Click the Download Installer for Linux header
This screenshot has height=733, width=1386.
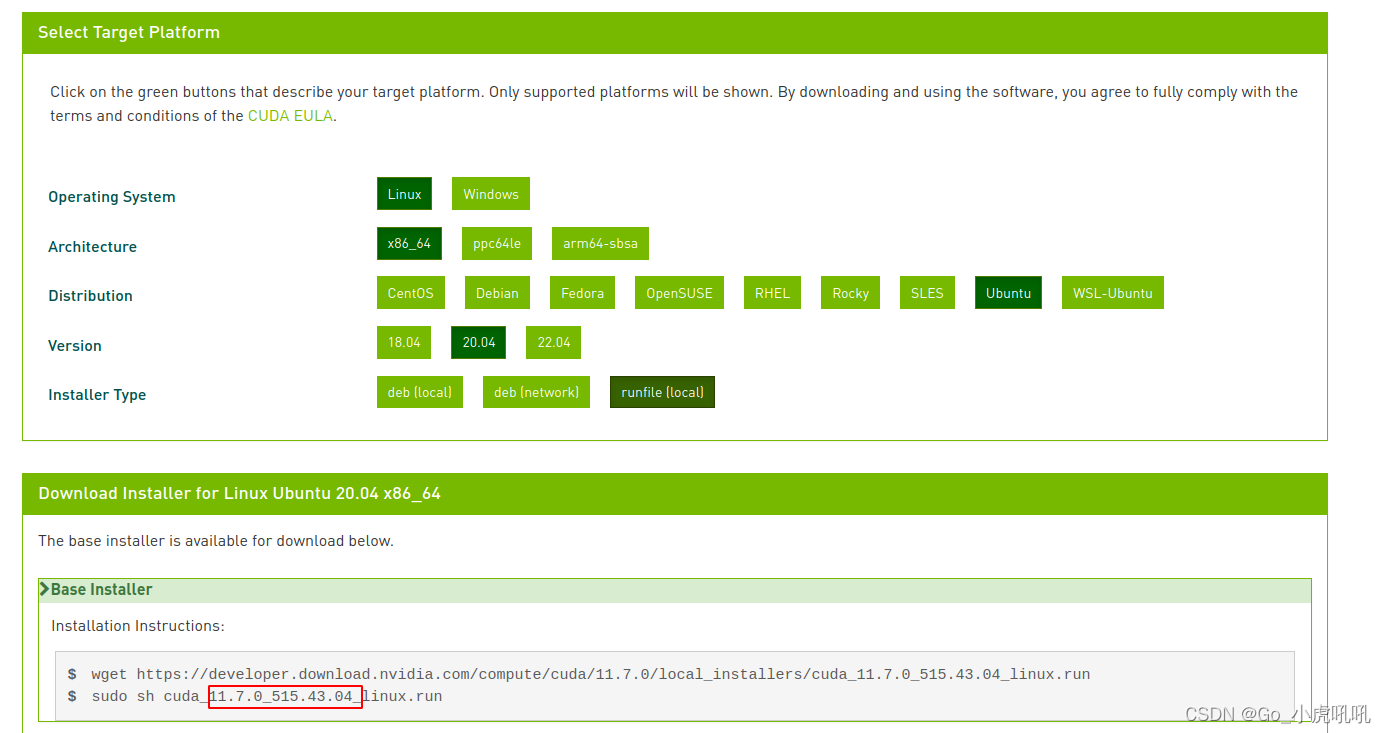[239, 493]
